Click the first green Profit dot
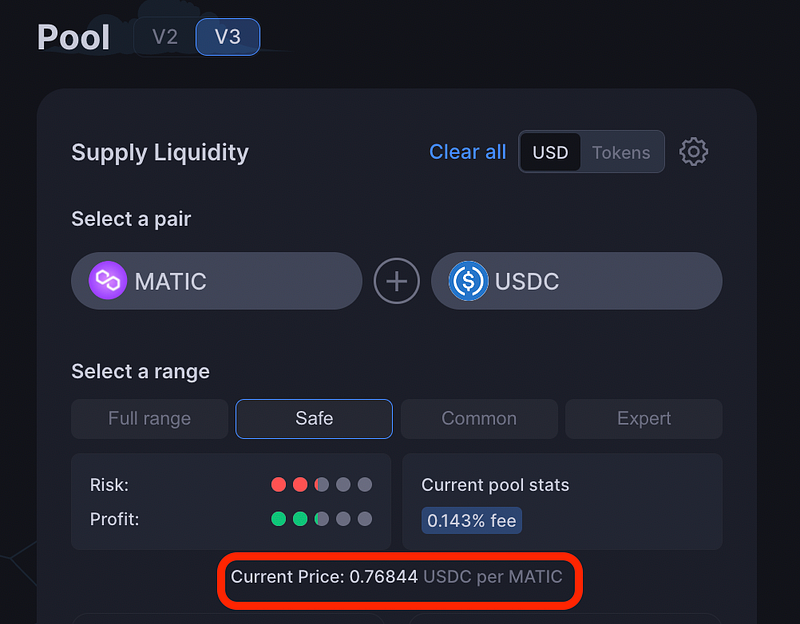Image resolution: width=800 pixels, height=624 pixels. [279, 519]
